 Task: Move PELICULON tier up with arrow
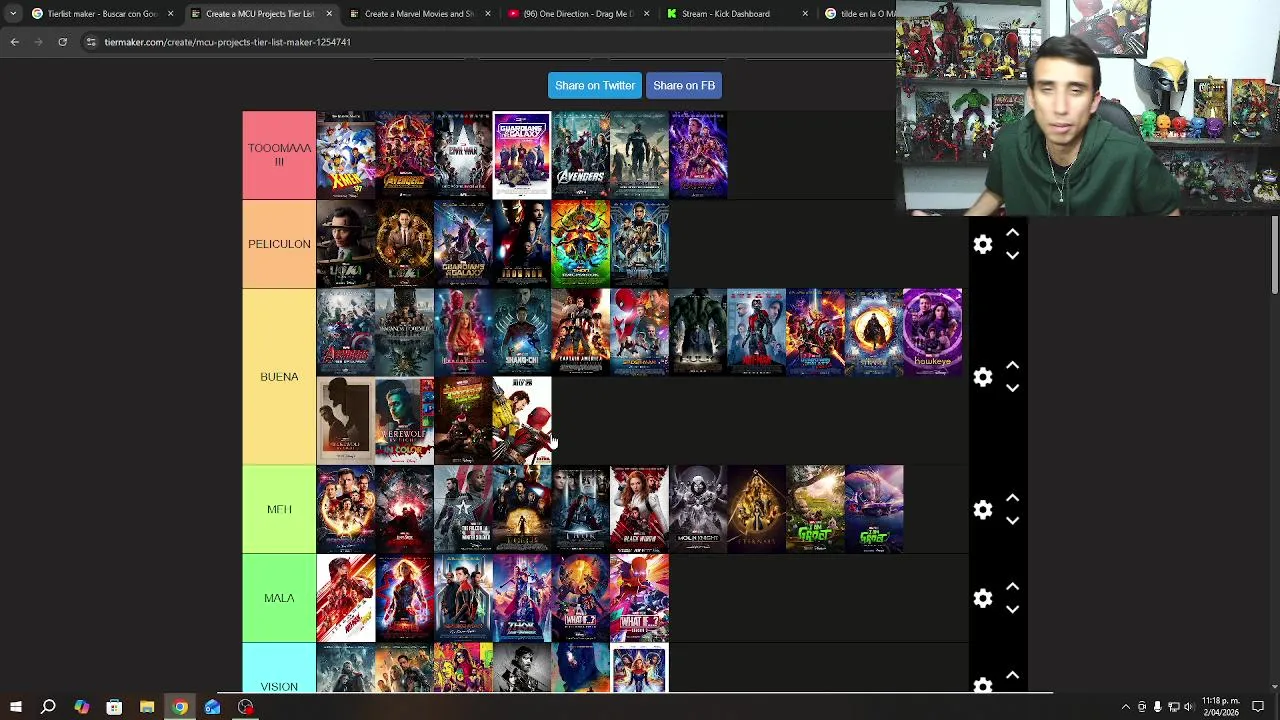(1012, 233)
